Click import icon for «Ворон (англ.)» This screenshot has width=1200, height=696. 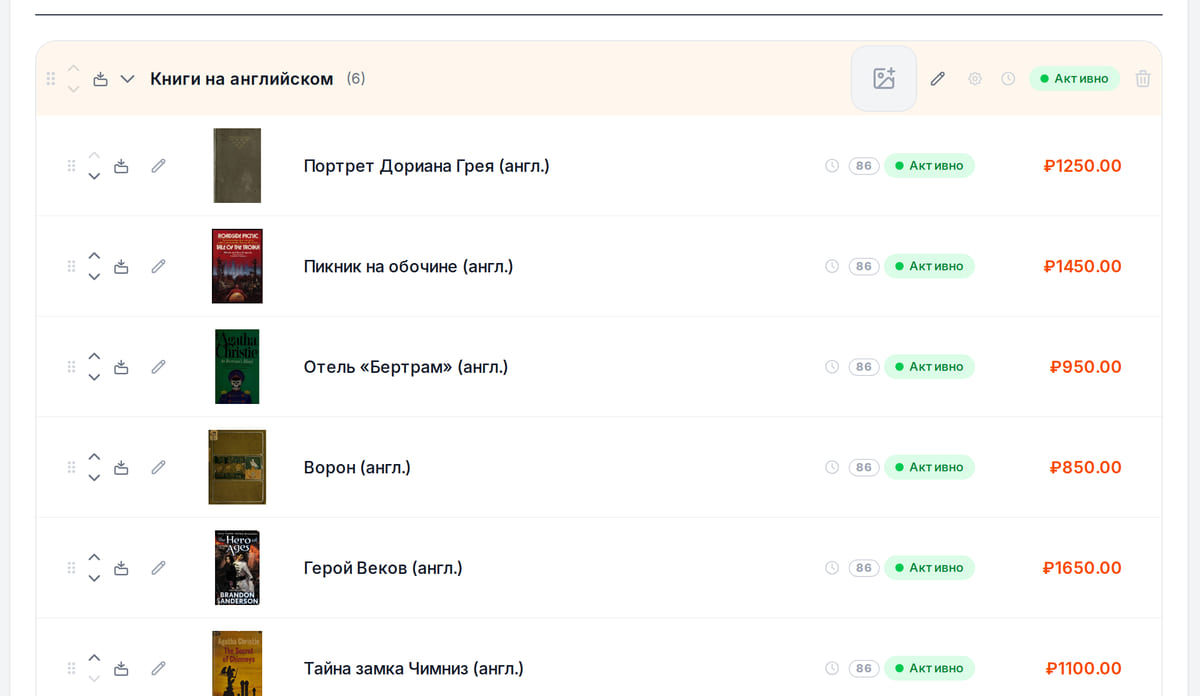pyautogui.click(x=121, y=467)
